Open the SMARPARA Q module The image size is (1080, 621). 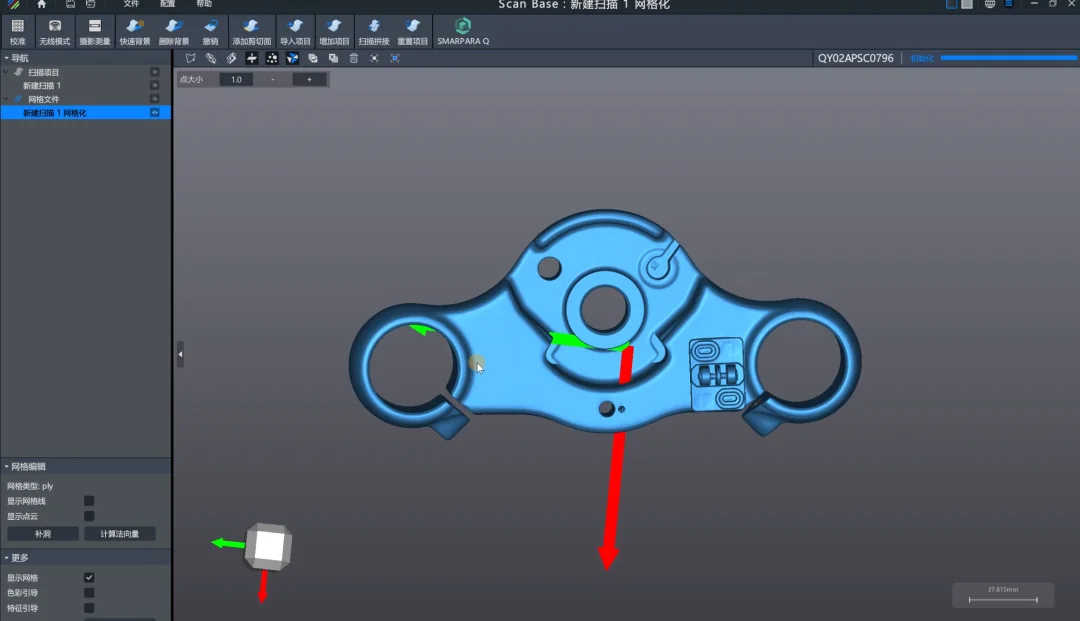pyautogui.click(x=463, y=32)
